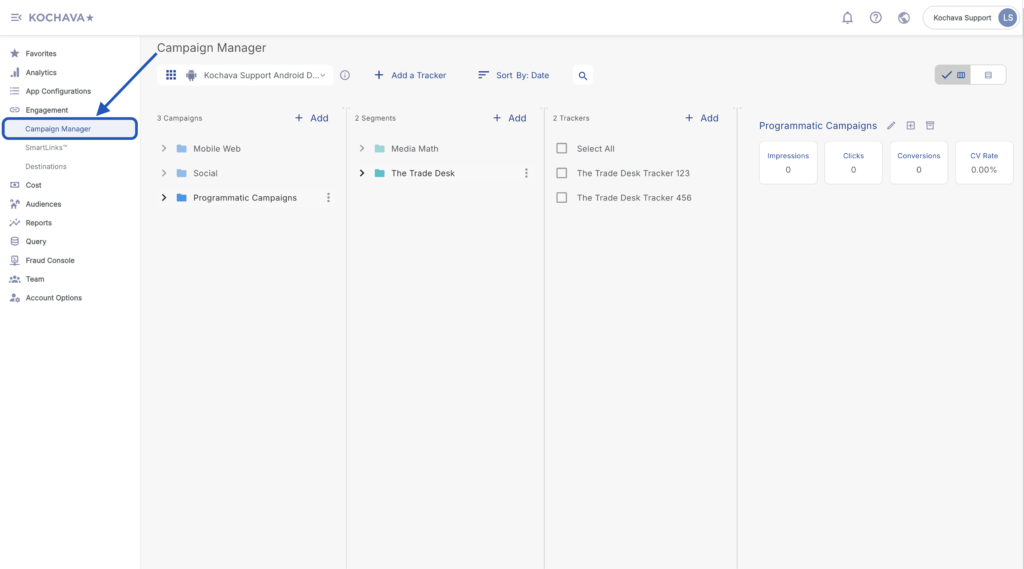This screenshot has height=569, width=1024.
Task: Check The Trade Desk Tracker 456 checkbox
Action: 562,198
